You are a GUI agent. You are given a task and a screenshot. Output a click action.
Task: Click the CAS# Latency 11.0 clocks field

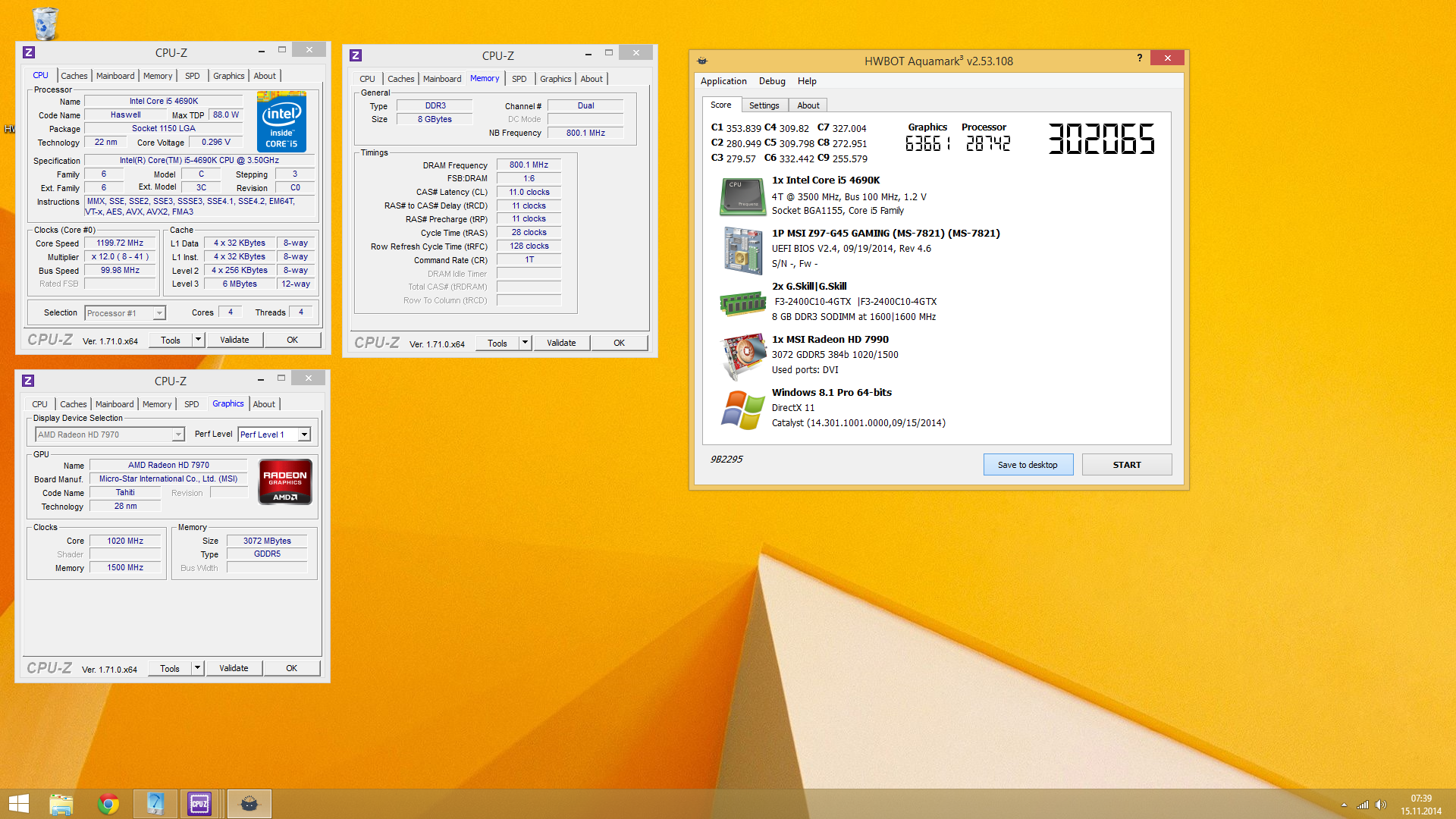[529, 192]
